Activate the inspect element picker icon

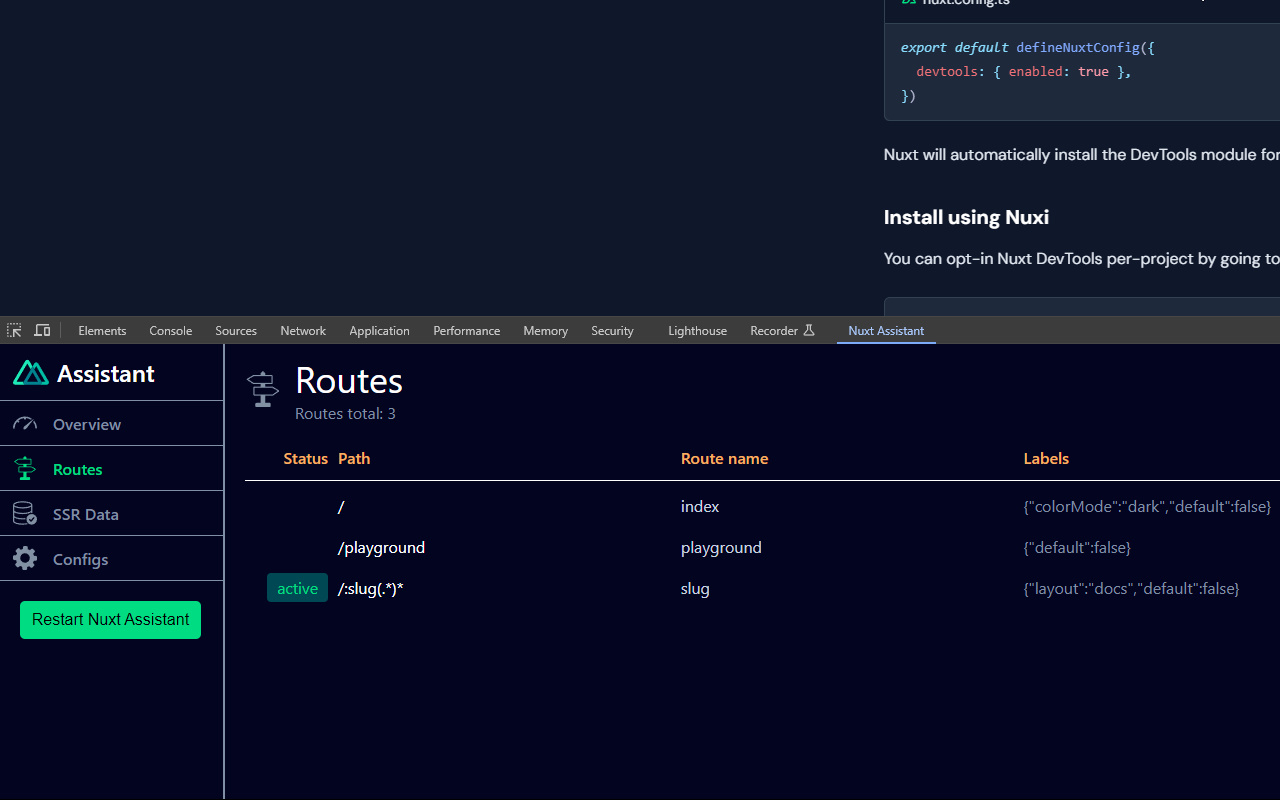point(14,330)
